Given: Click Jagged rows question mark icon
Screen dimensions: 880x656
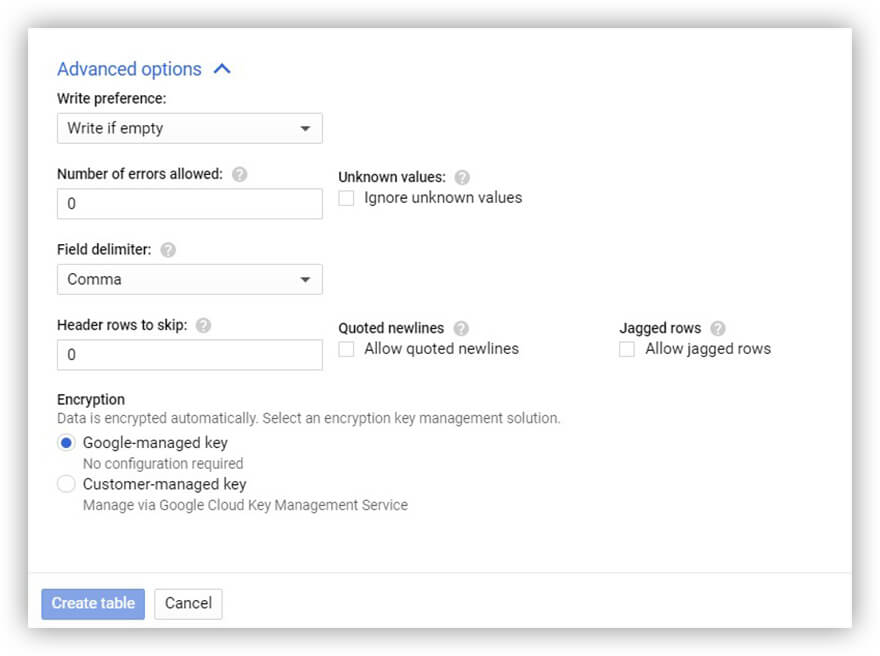Looking at the screenshot, I should (x=718, y=328).
